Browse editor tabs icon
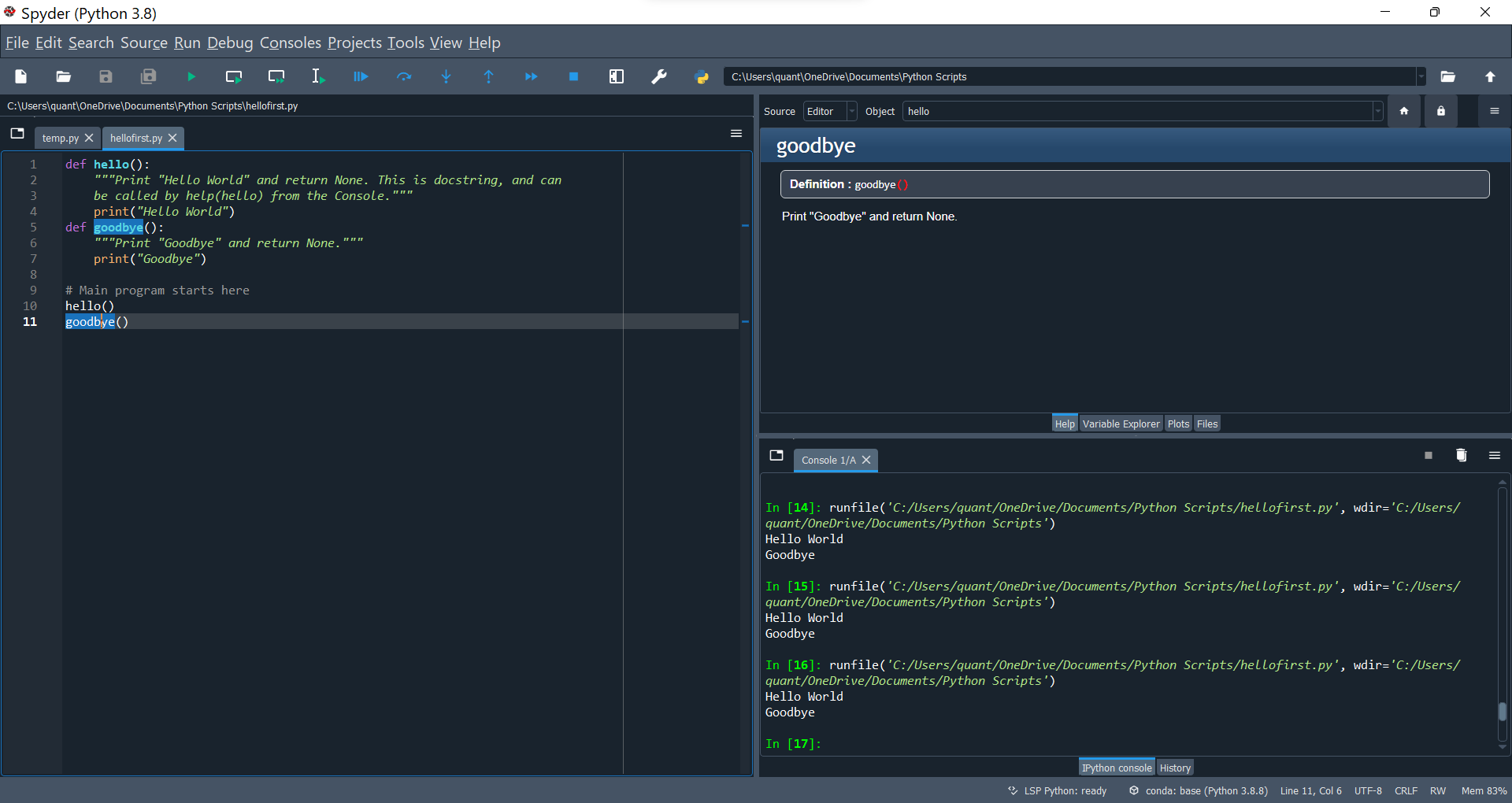This screenshot has width=1512, height=803. point(17,133)
